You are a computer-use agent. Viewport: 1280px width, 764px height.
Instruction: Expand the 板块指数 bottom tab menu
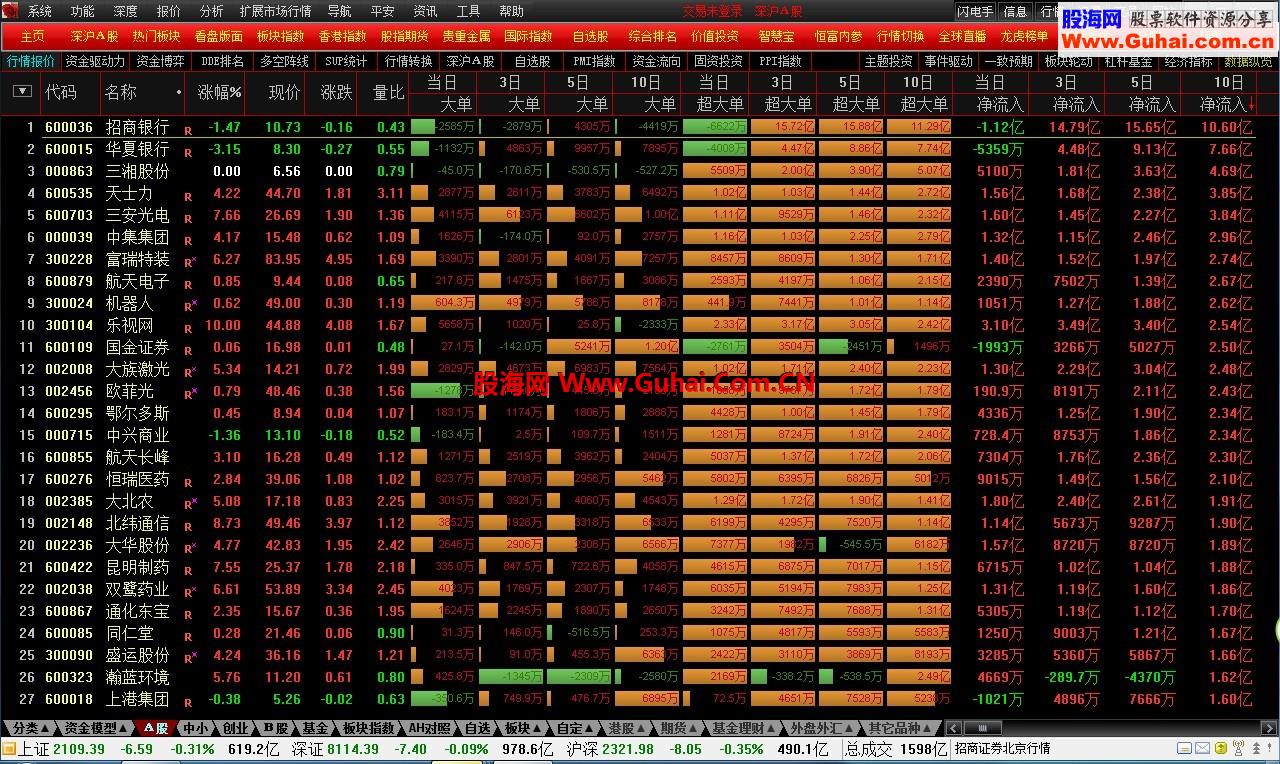(367, 728)
